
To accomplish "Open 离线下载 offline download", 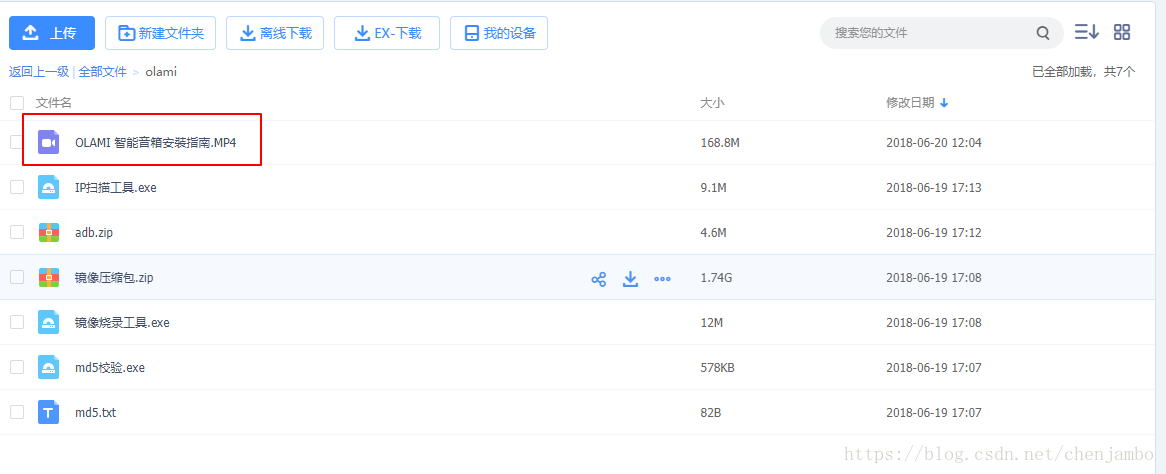I will 275,33.
